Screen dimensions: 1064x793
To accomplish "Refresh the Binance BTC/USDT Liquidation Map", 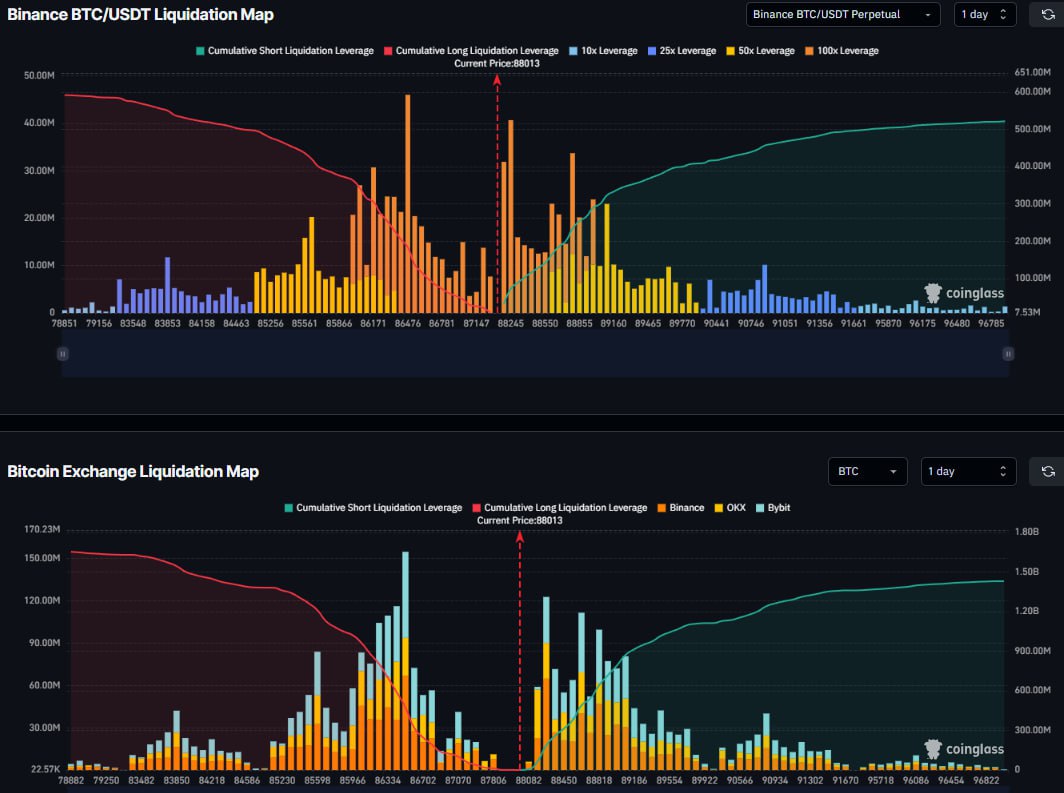I will click(1048, 15).
